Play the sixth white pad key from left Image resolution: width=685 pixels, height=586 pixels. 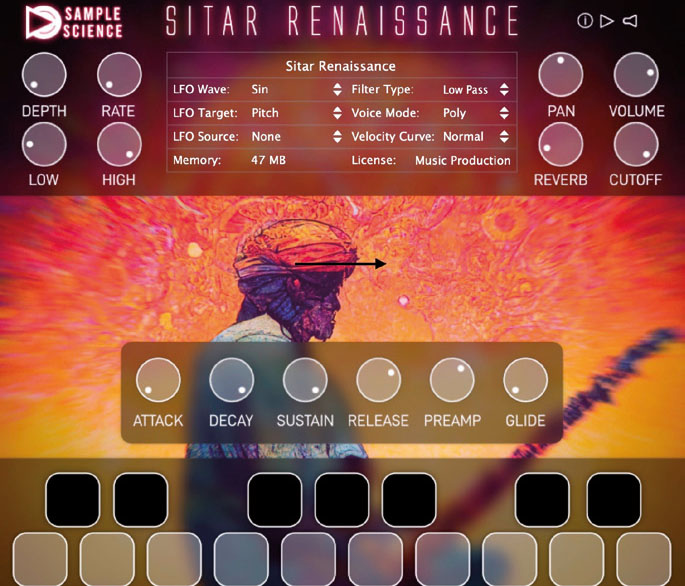click(x=375, y=559)
